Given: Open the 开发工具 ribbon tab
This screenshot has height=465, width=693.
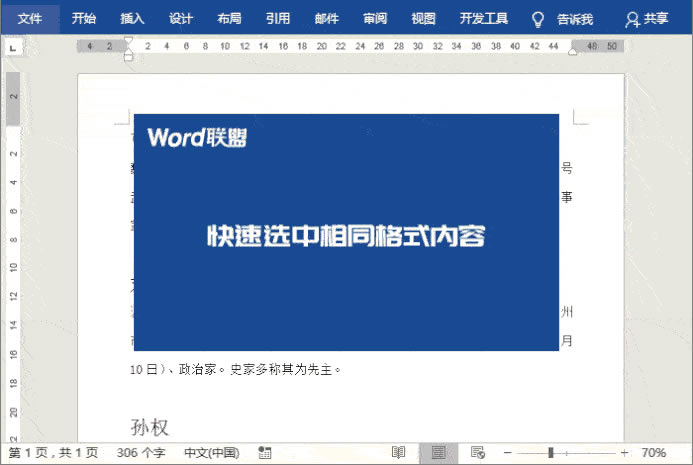Looking at the screenshot, I should coord(484,19).
